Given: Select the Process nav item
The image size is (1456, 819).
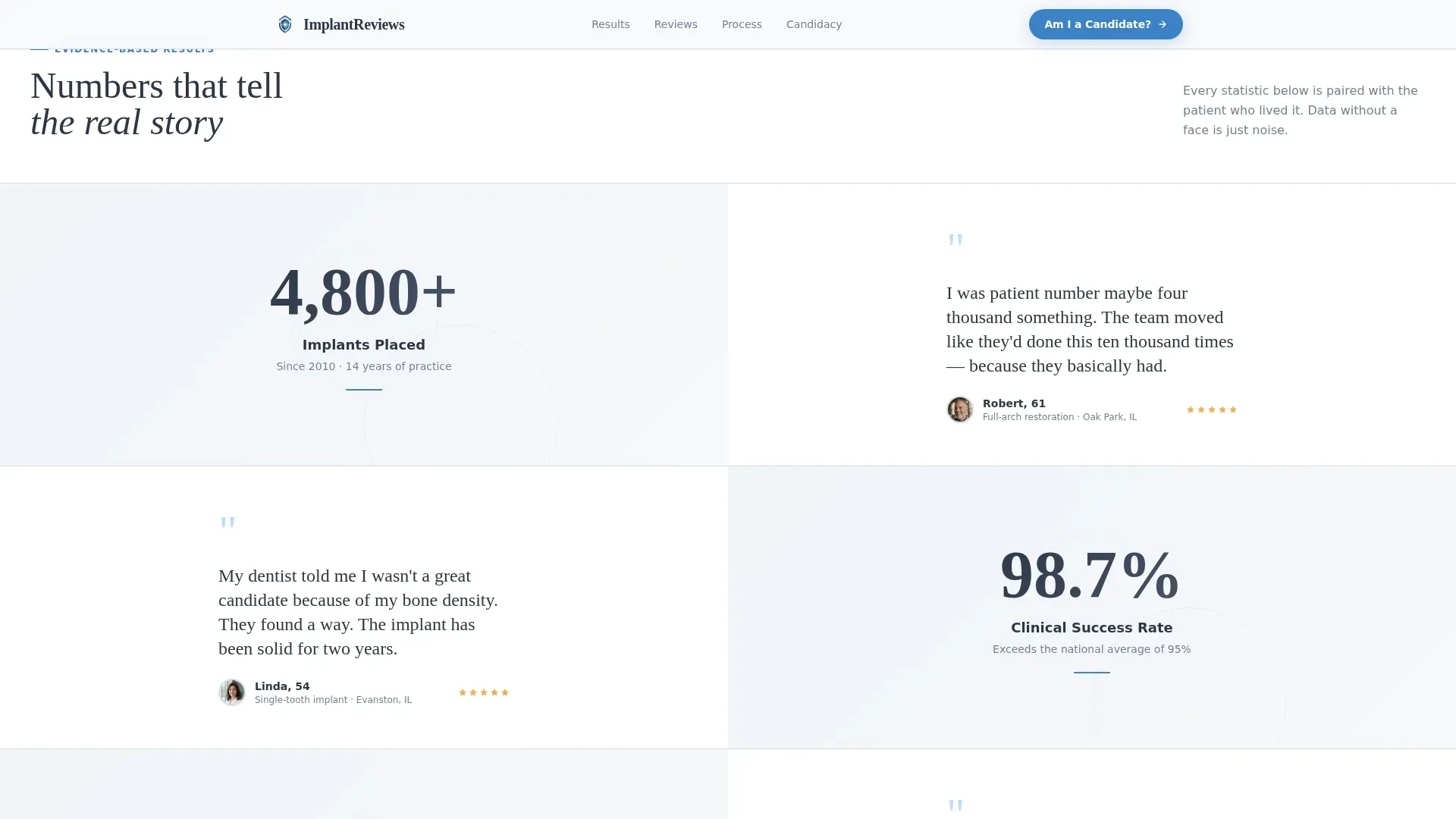Looking at the screenshot, I should point(742,24).
